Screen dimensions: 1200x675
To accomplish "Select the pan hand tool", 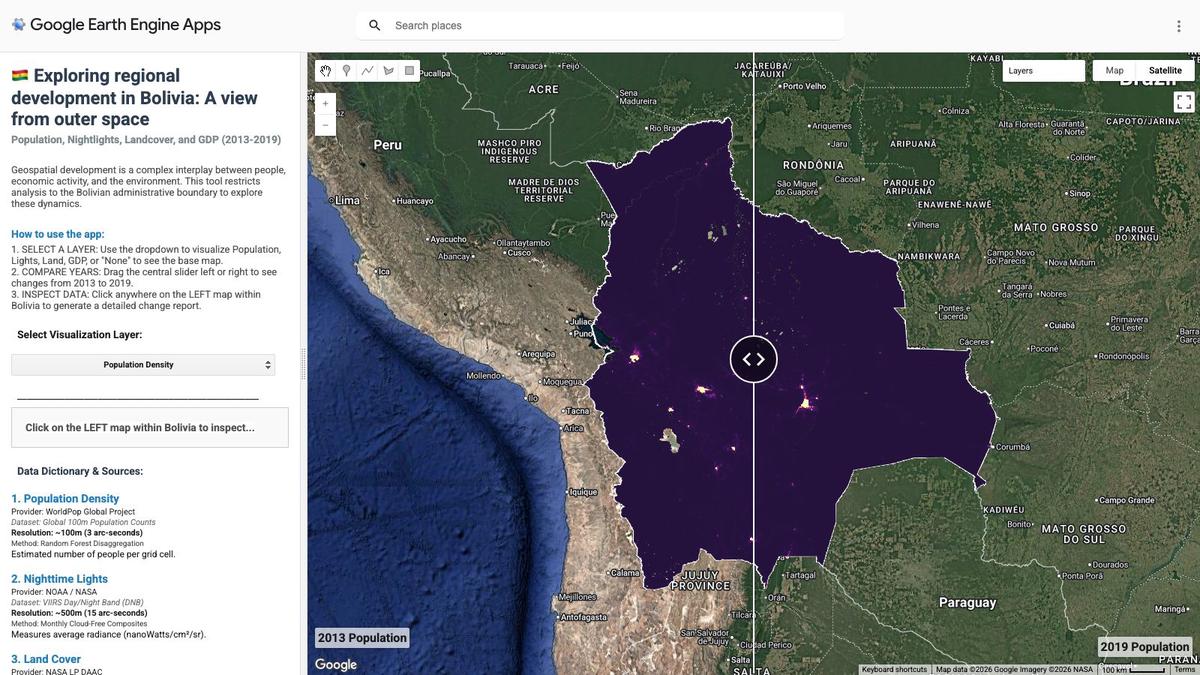I will 325,70.
